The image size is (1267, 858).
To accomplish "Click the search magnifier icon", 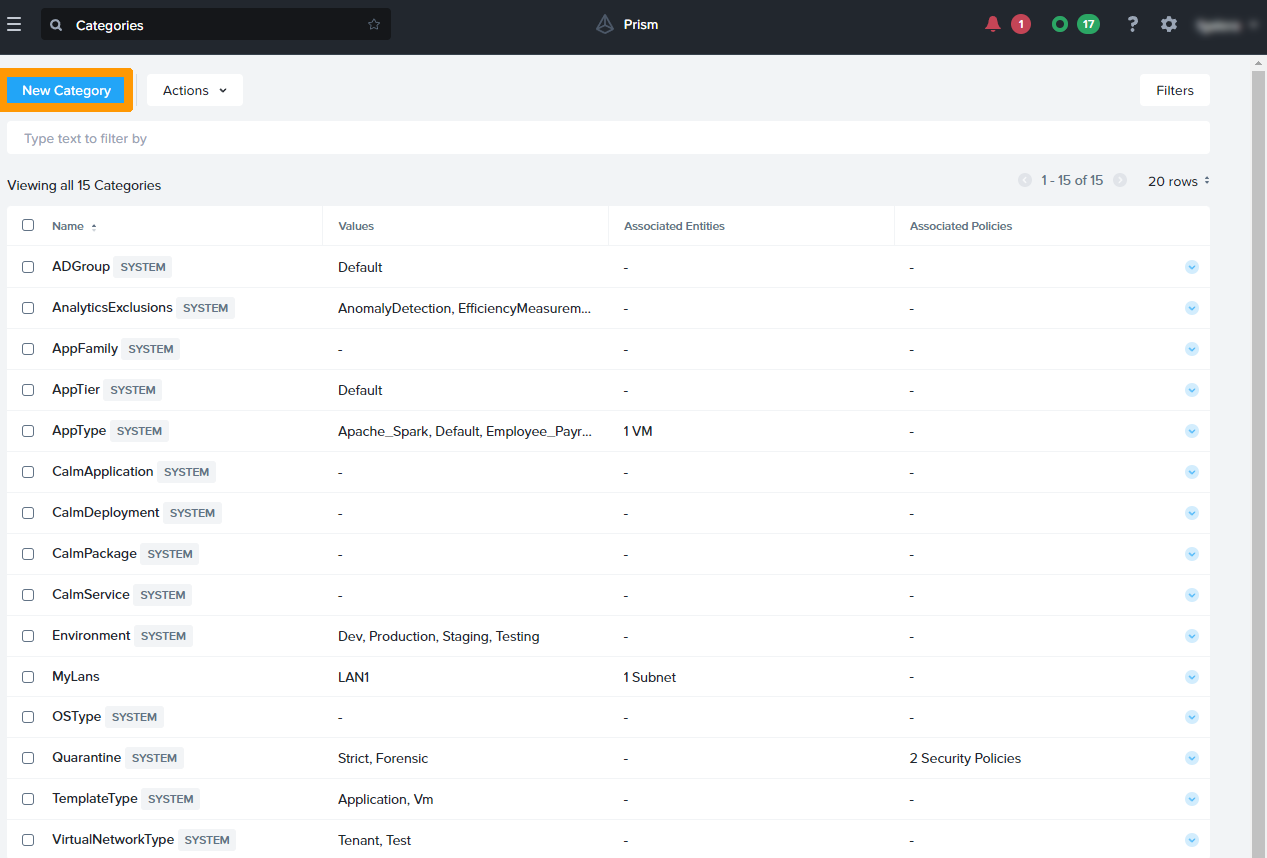I will click(56, 25).
